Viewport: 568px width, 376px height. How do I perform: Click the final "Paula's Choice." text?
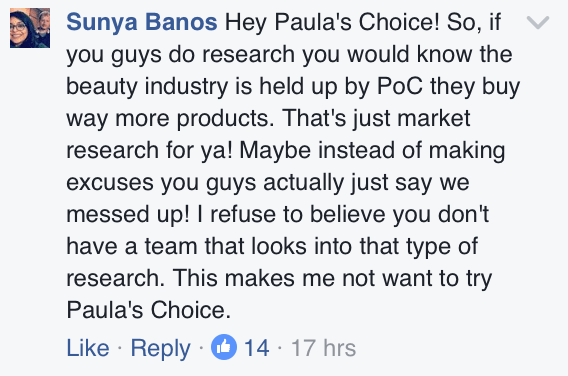tap(149, 310)
